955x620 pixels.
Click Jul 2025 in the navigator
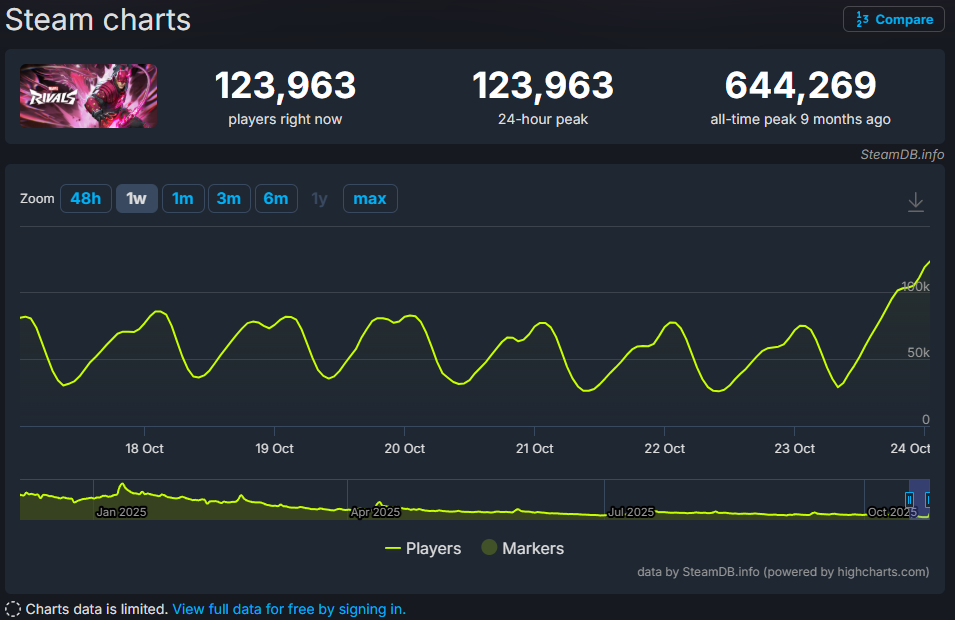tap(631, 512)
